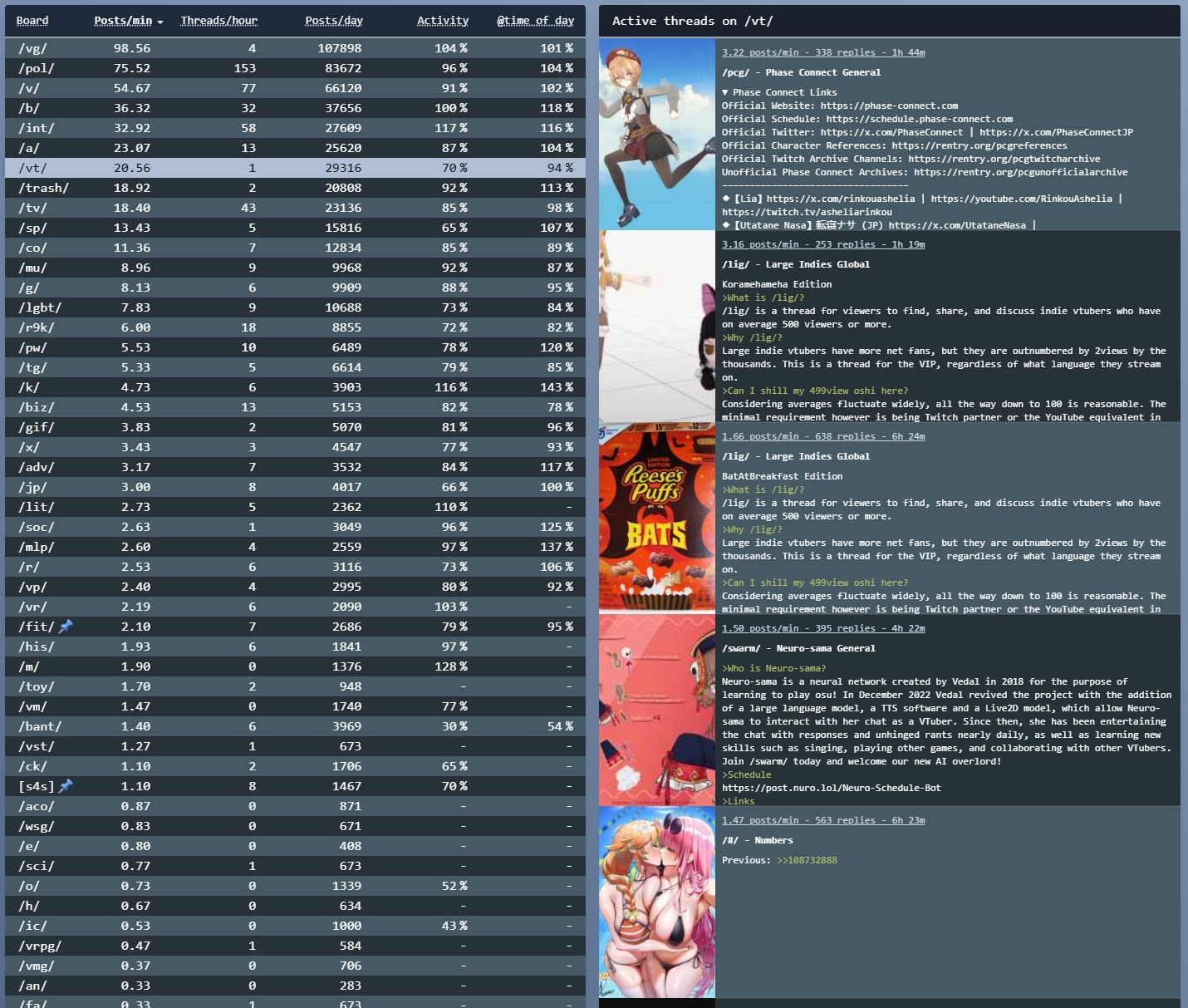Select the highlighted /vt/ board row

[x=295, y=168]
